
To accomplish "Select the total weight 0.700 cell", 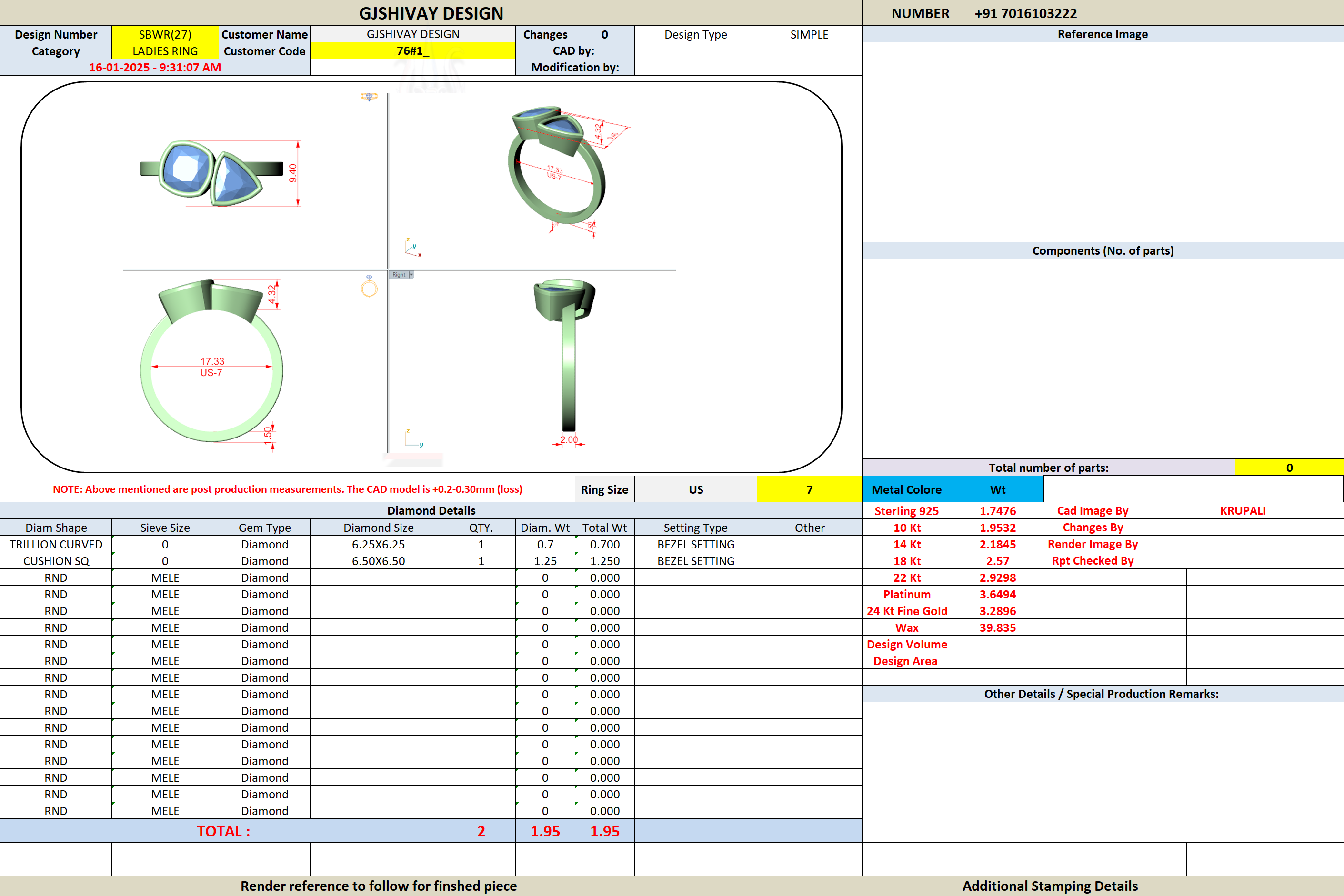I will pyautogui.click(x=604, y=544).
